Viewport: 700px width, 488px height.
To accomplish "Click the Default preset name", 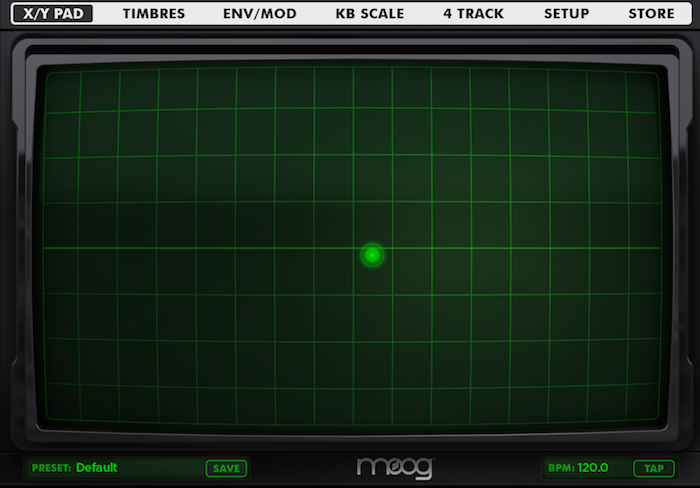I will click(97, 467).
